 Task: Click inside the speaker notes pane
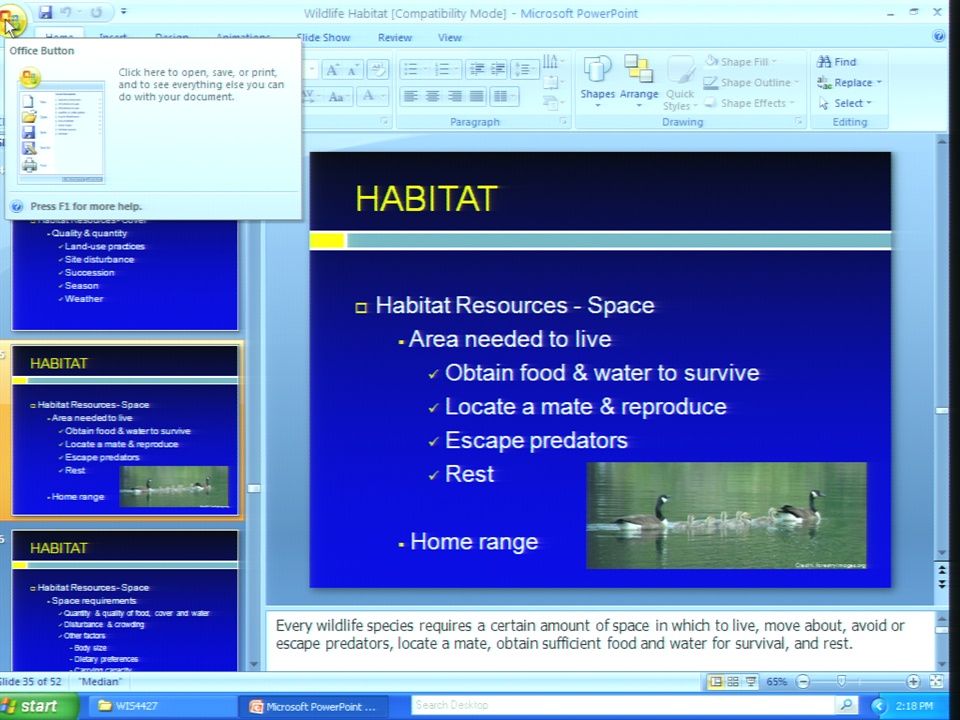pos(599,640)
